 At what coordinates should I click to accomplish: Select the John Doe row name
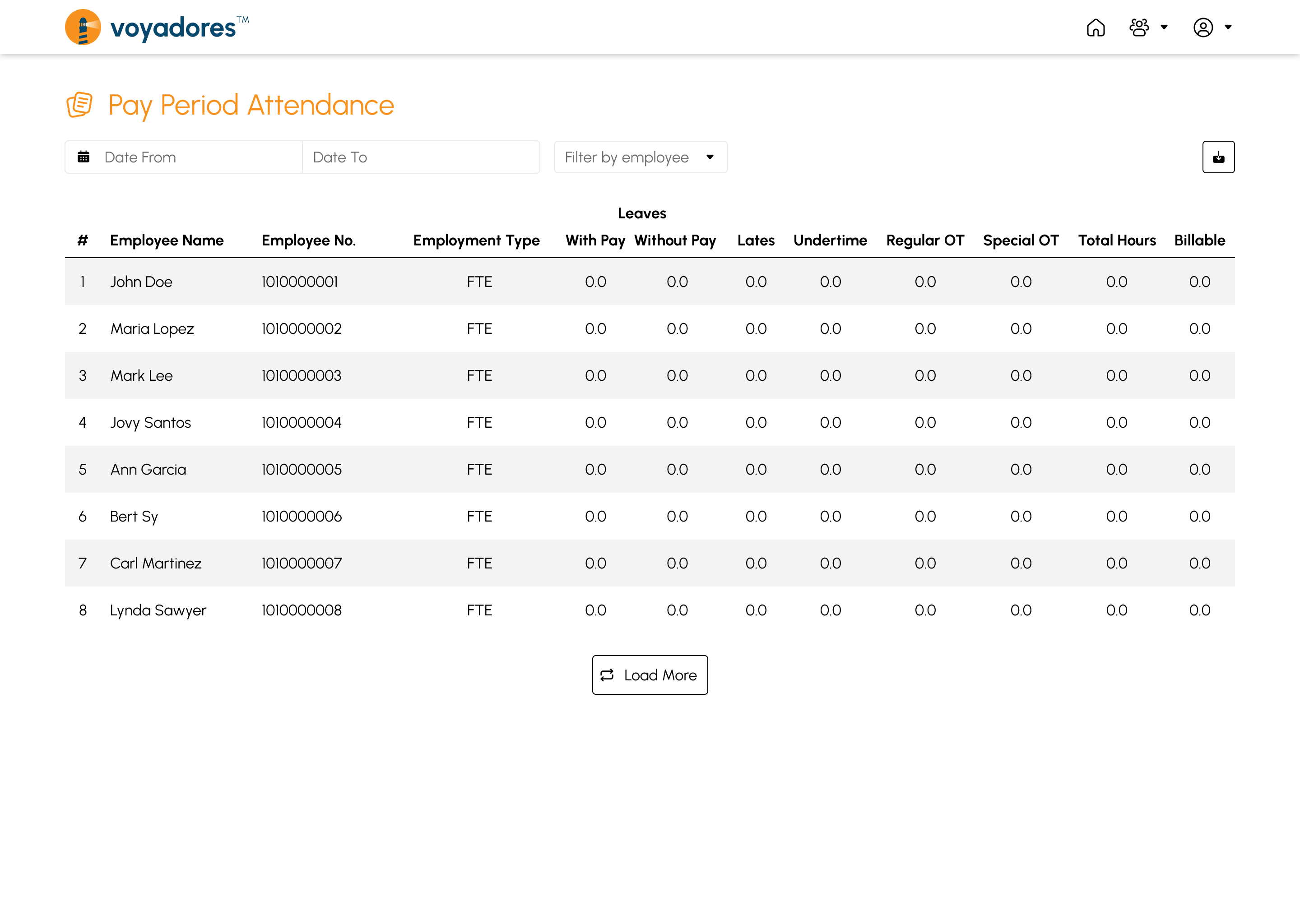pos(141,282)
